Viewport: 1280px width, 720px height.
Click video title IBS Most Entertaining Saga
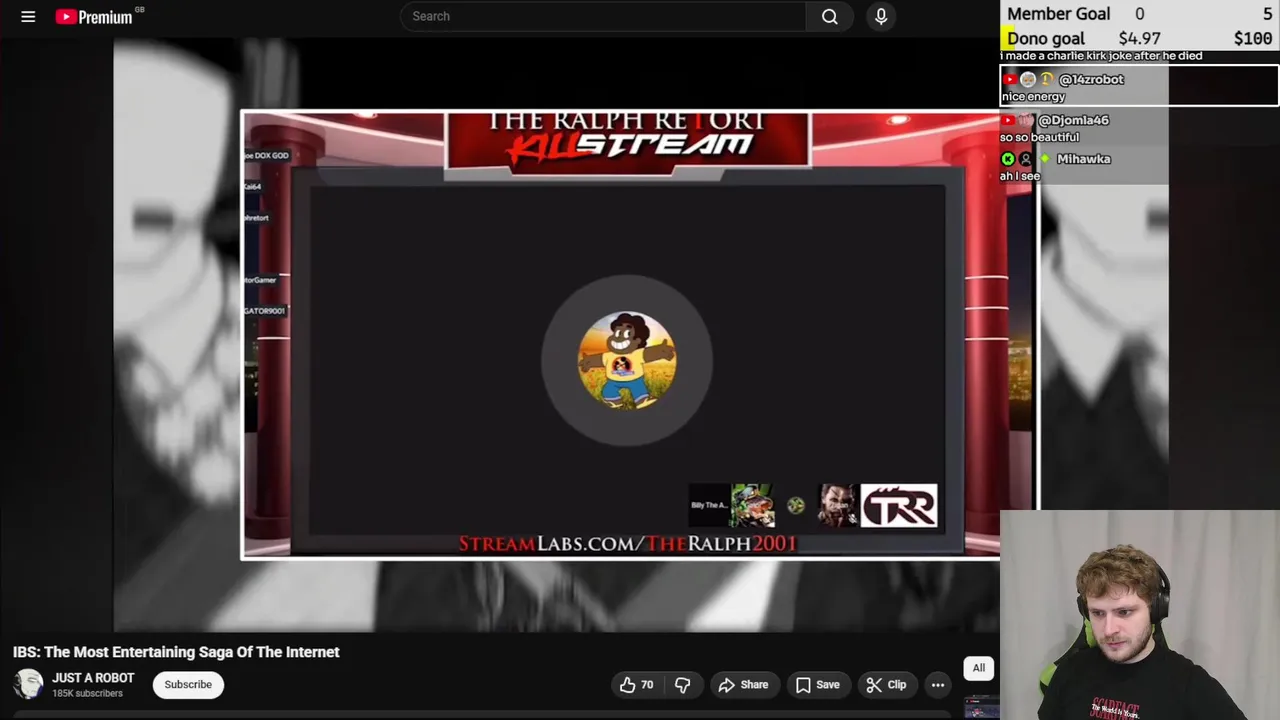176,652
